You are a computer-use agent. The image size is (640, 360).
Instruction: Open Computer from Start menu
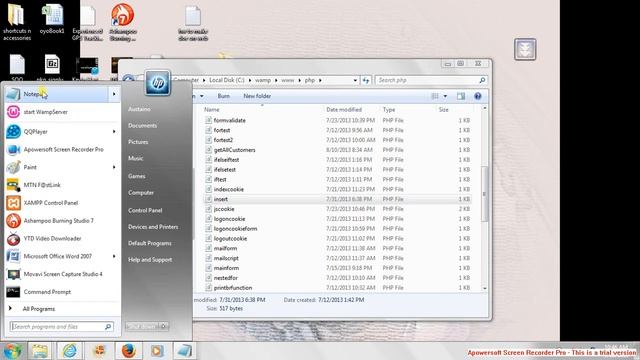[x=141, y=192]
